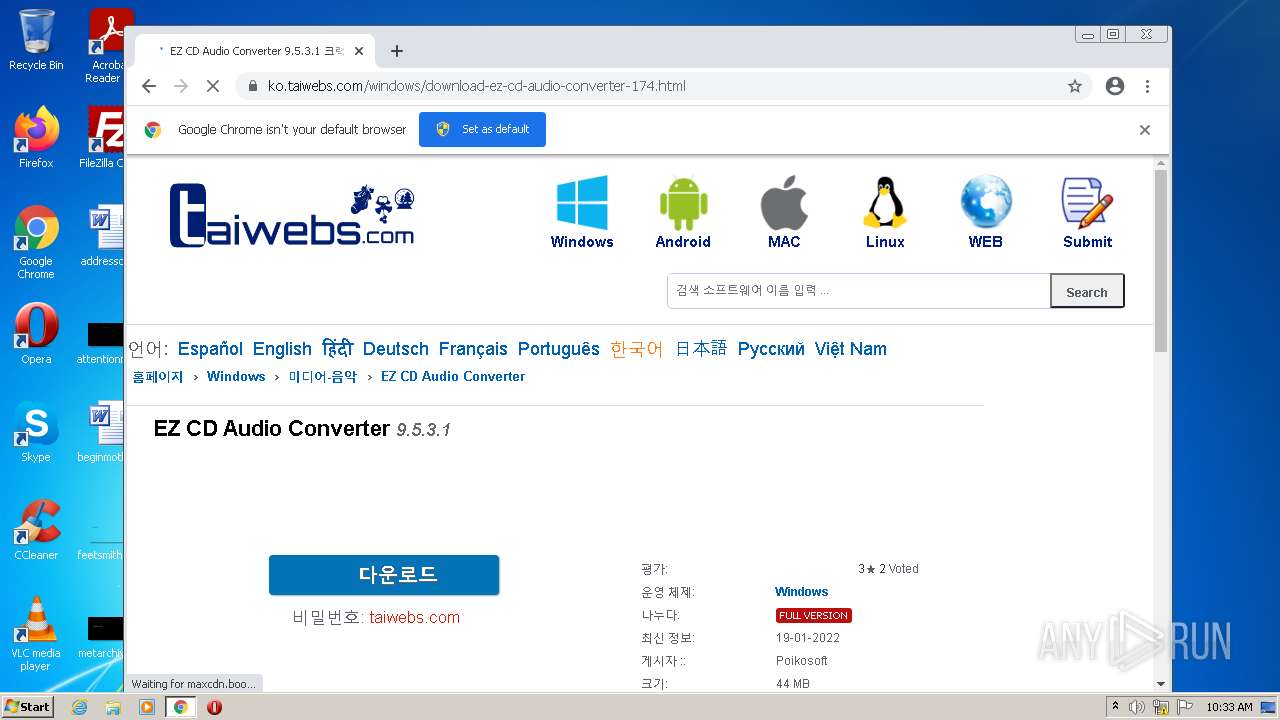Click the 19-01-2022 update date

click(x=808, y=638)
